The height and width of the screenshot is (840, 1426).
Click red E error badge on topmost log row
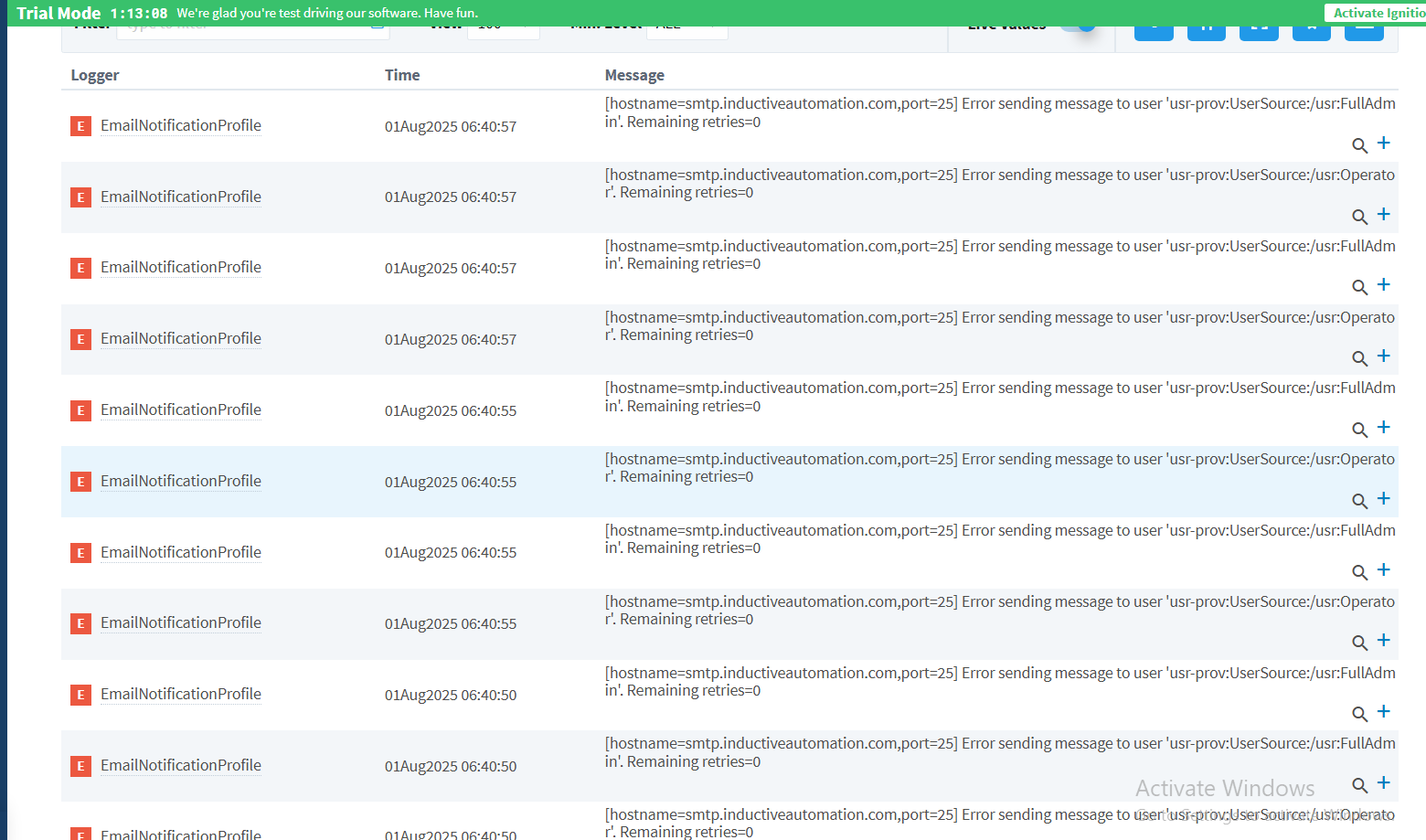tap(80, 126)
